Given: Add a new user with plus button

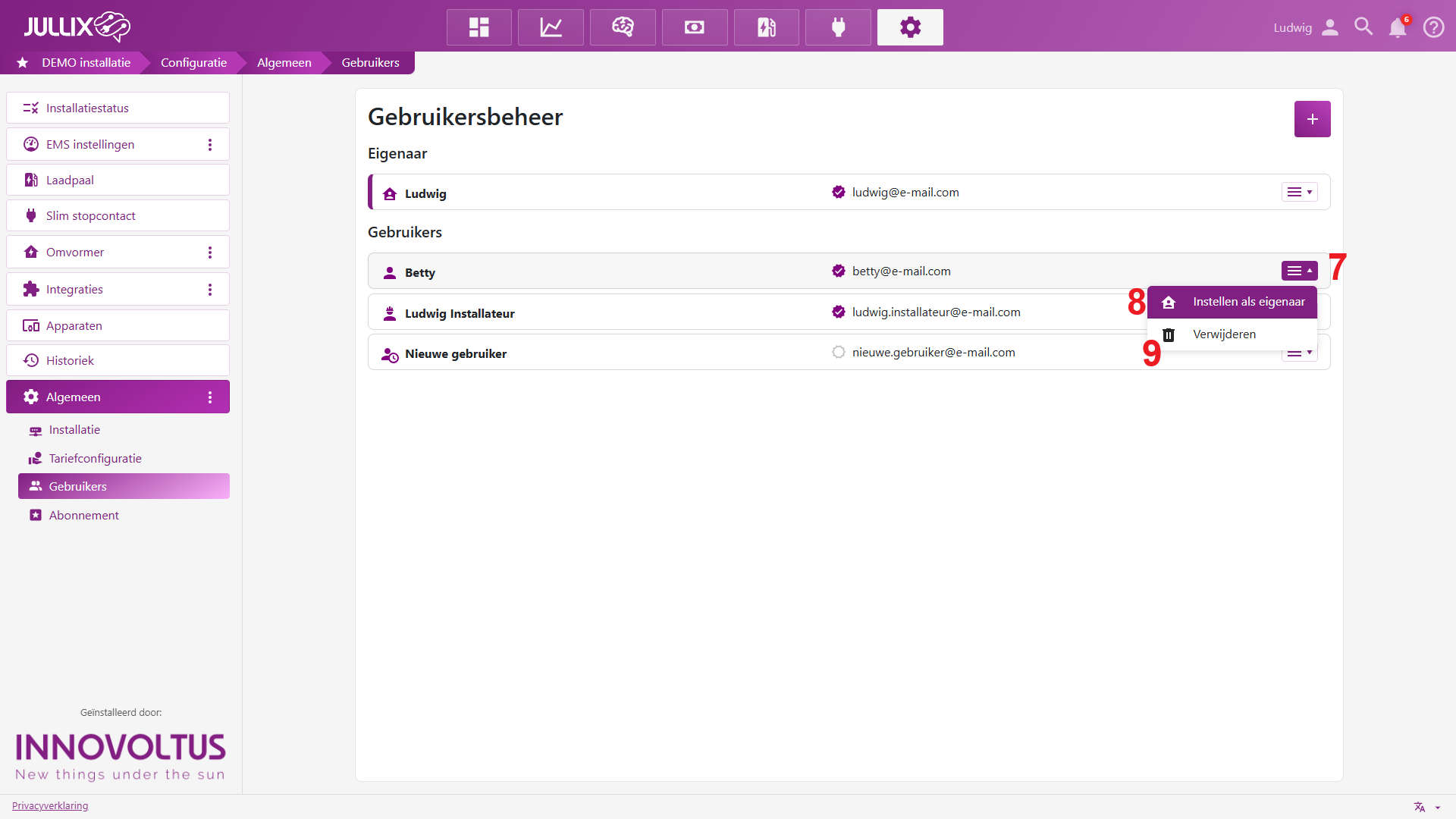Looking at the screenshot, I should click(1312, 119).
